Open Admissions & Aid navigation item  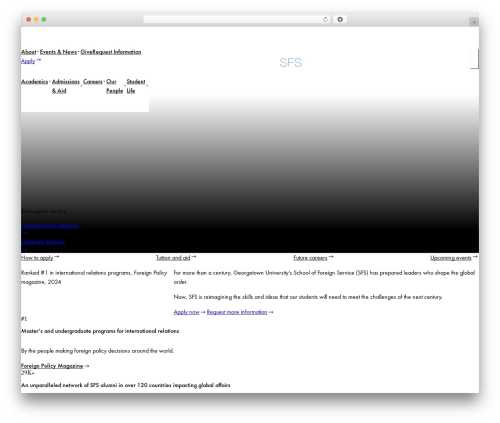pos(66,86)
